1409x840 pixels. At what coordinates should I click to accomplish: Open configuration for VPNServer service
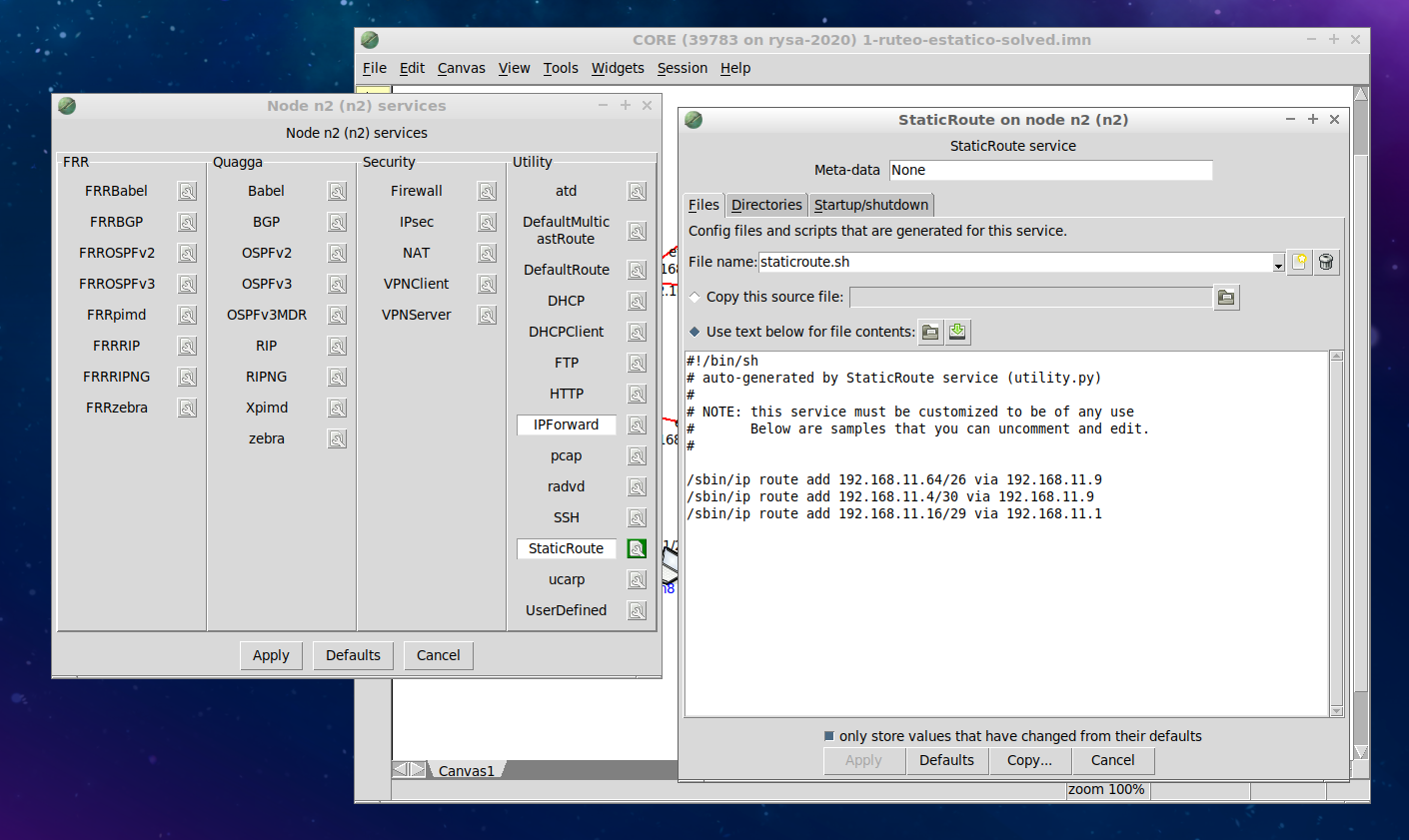487,316
